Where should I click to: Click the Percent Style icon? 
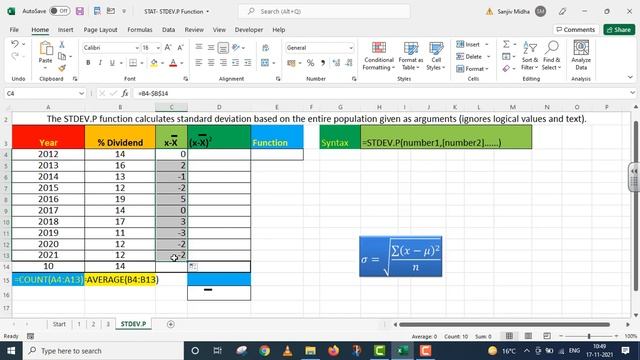click(x=311, y=63)
